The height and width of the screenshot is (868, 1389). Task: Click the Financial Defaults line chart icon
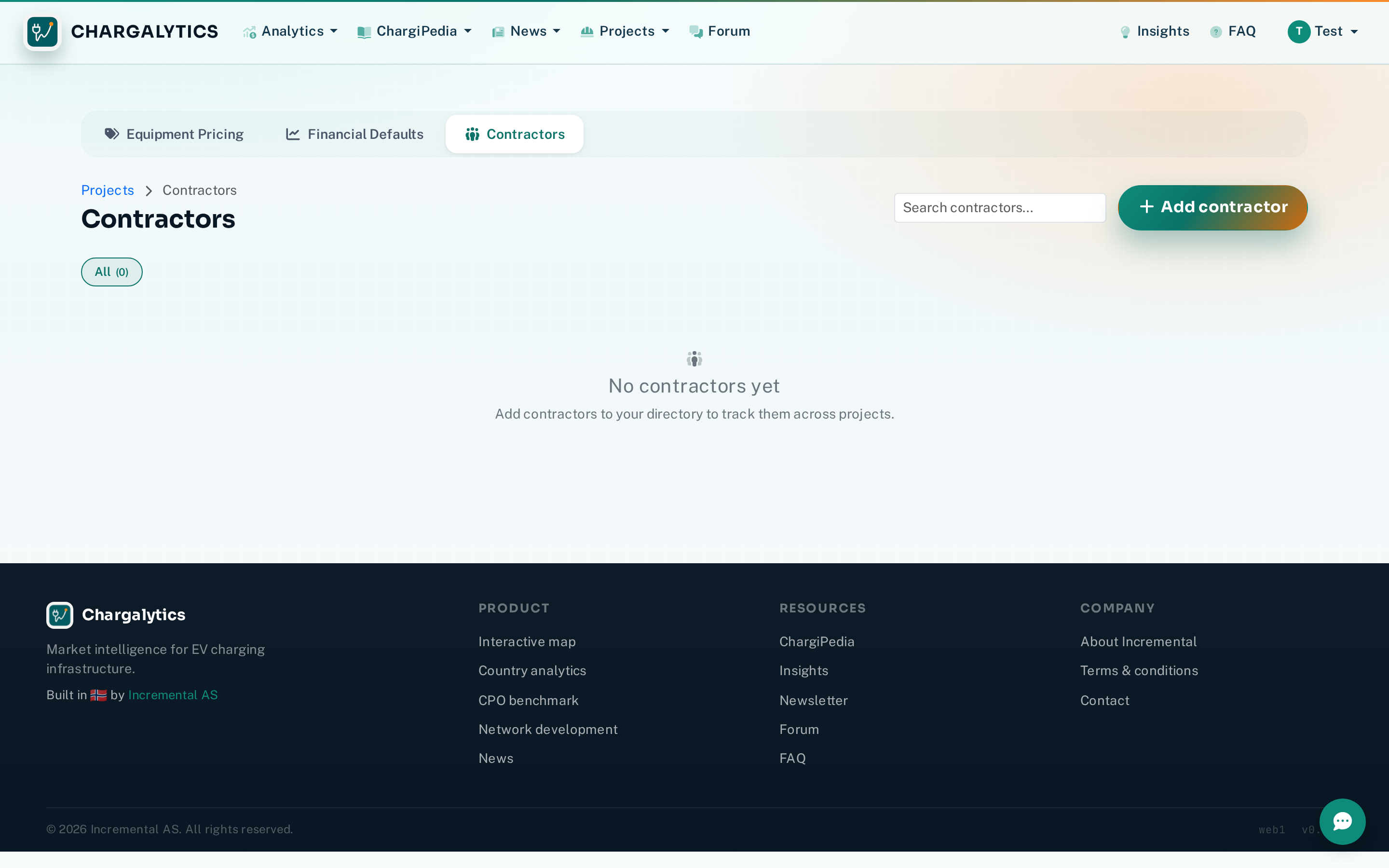[x=293, y=134]
